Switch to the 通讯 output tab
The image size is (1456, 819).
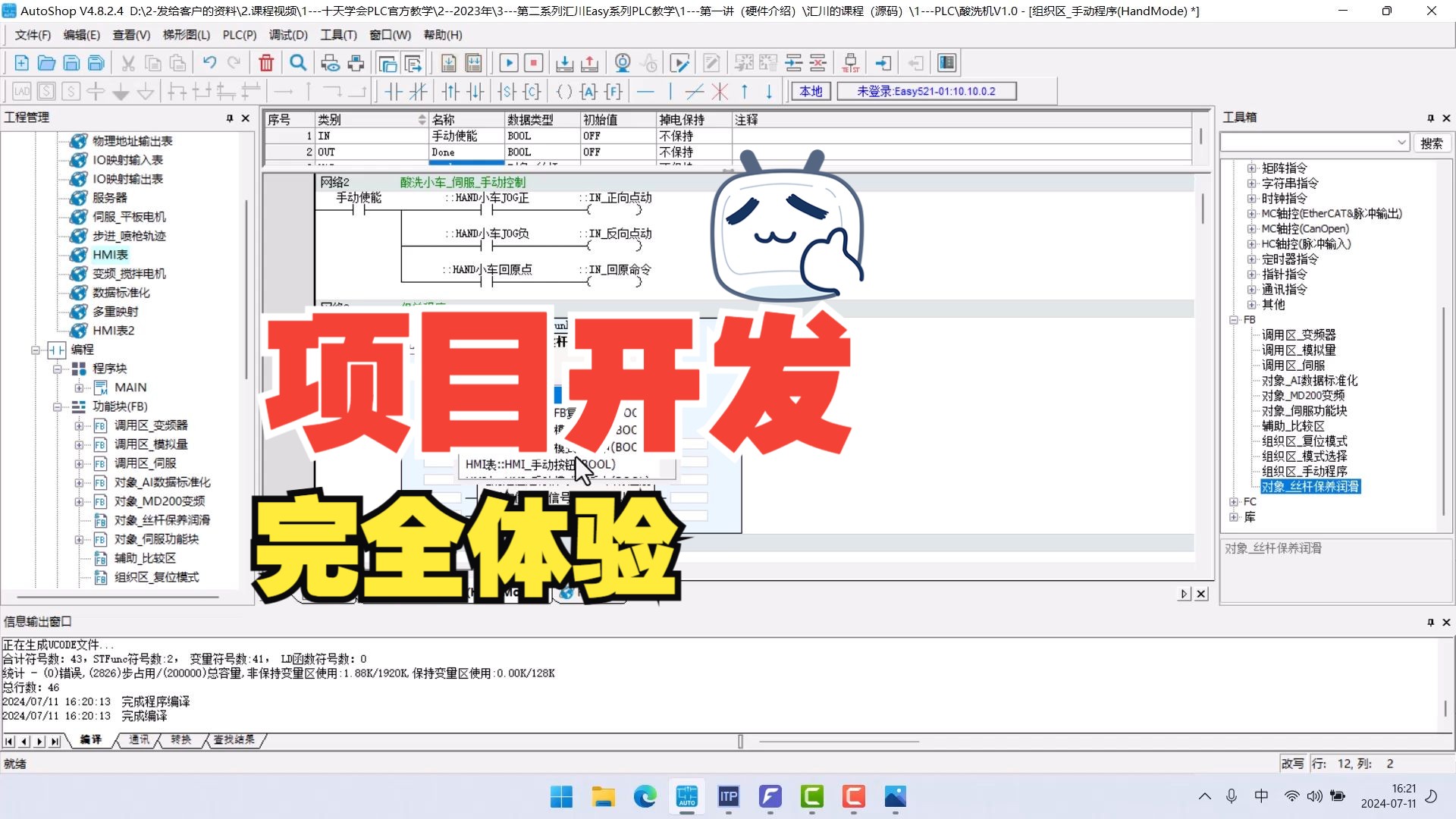pos(139,740)
